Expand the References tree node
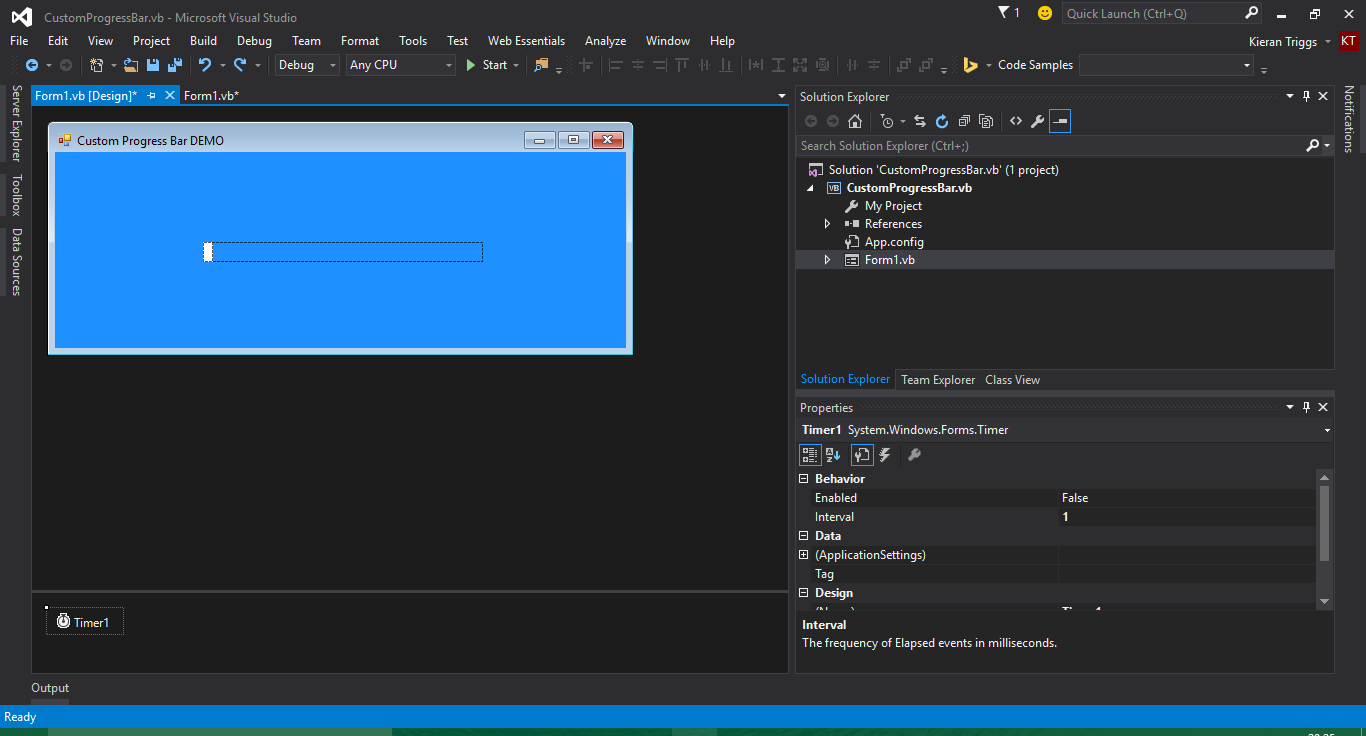The height and width of the screenshot is (736, 1366). coord(827,224)
